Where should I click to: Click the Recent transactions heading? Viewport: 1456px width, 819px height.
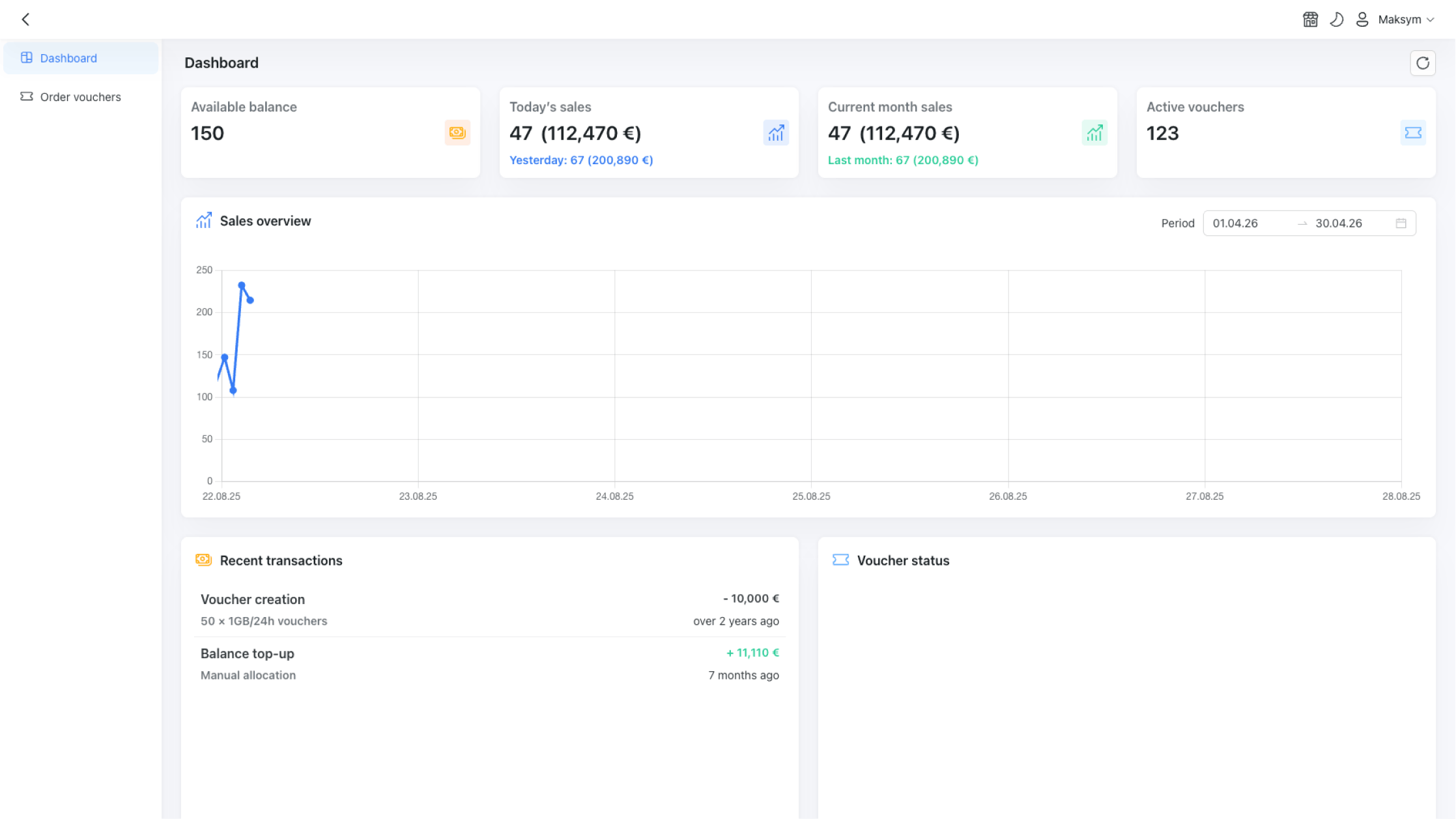[281, 560]
